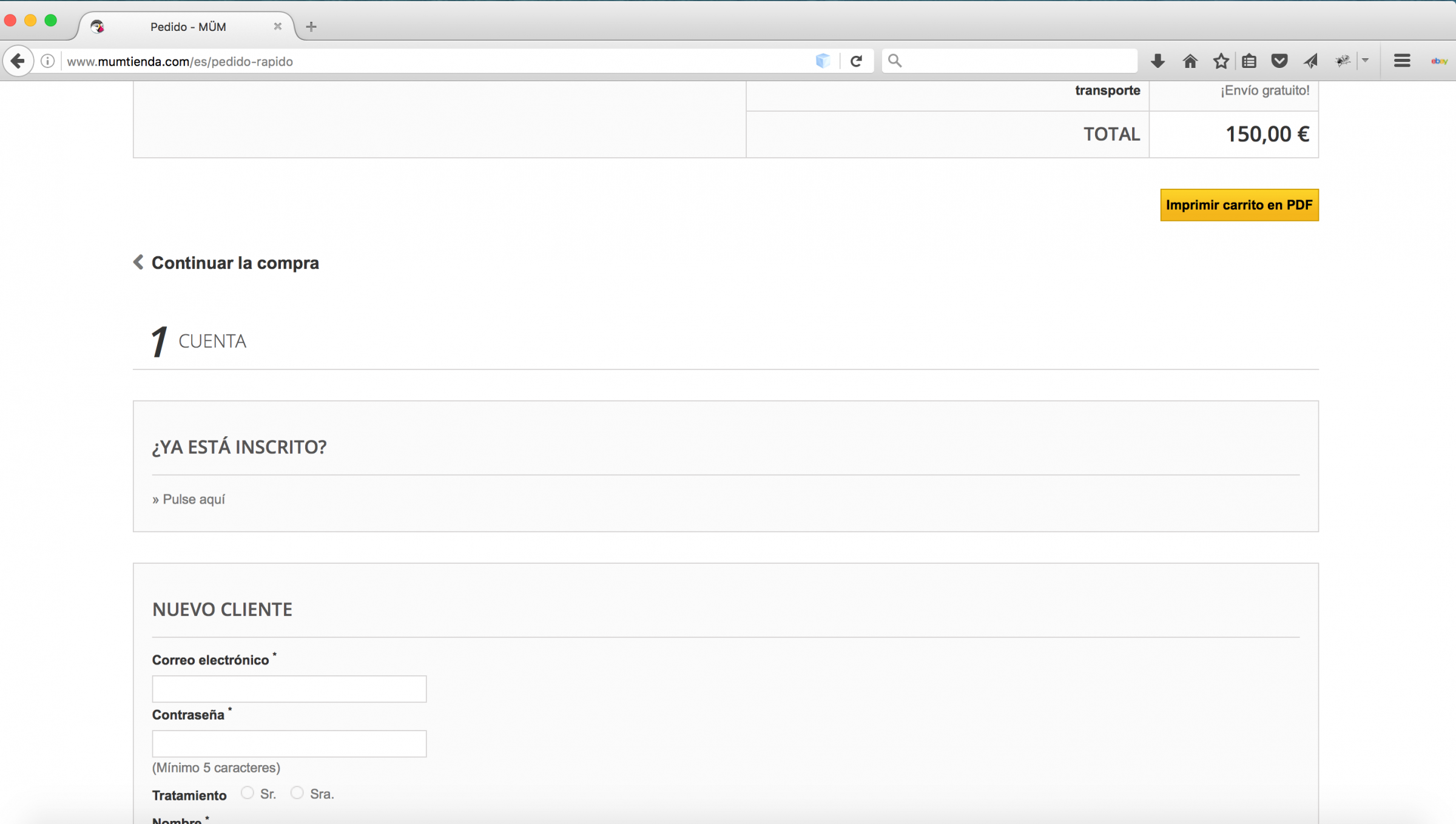The height and width of the screenshot is (824, 1456).
Task: Select the Sra. radio button
Action: 297,792
